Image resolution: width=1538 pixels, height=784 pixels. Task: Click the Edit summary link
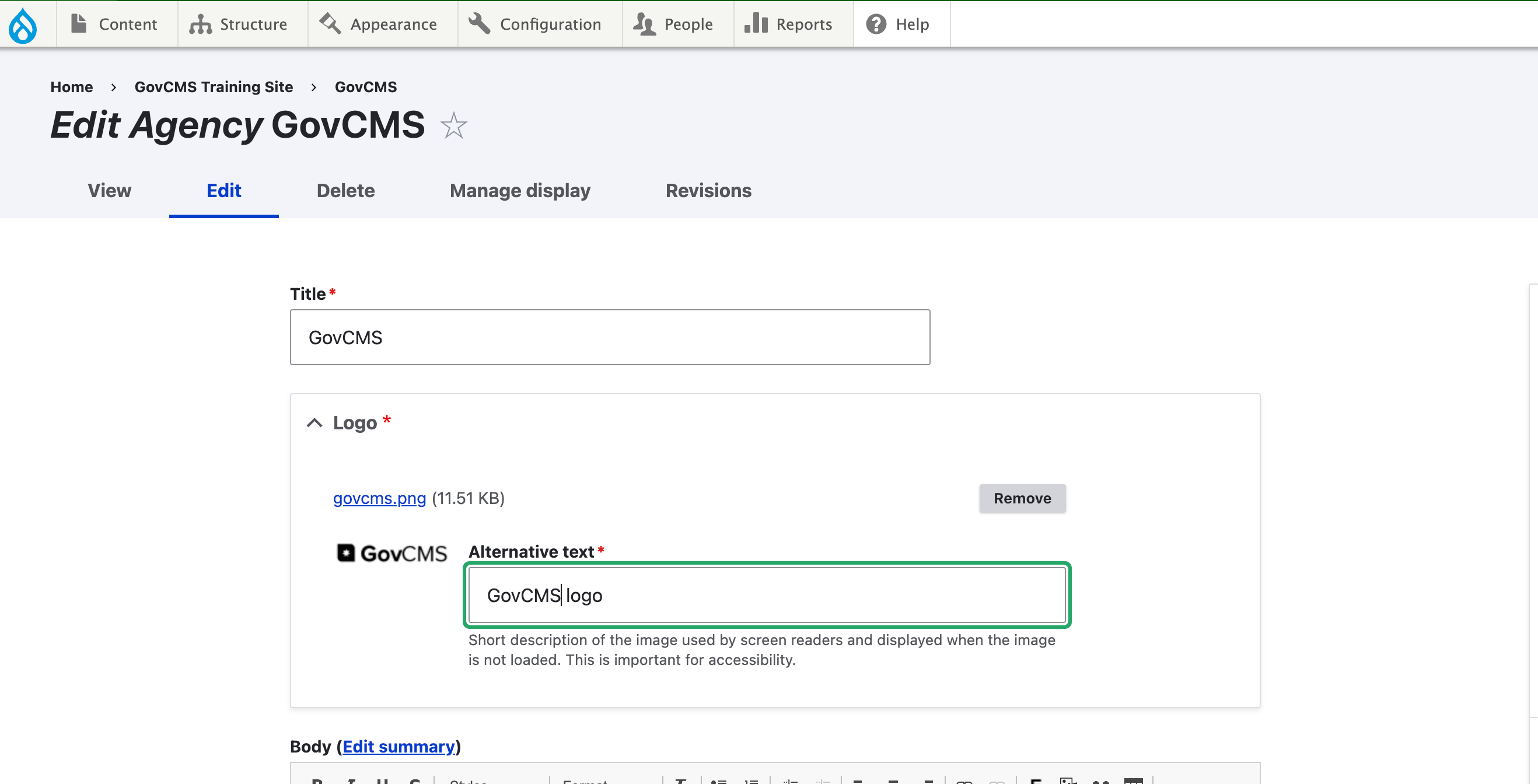pyautogui.click(x=399, y=747)
